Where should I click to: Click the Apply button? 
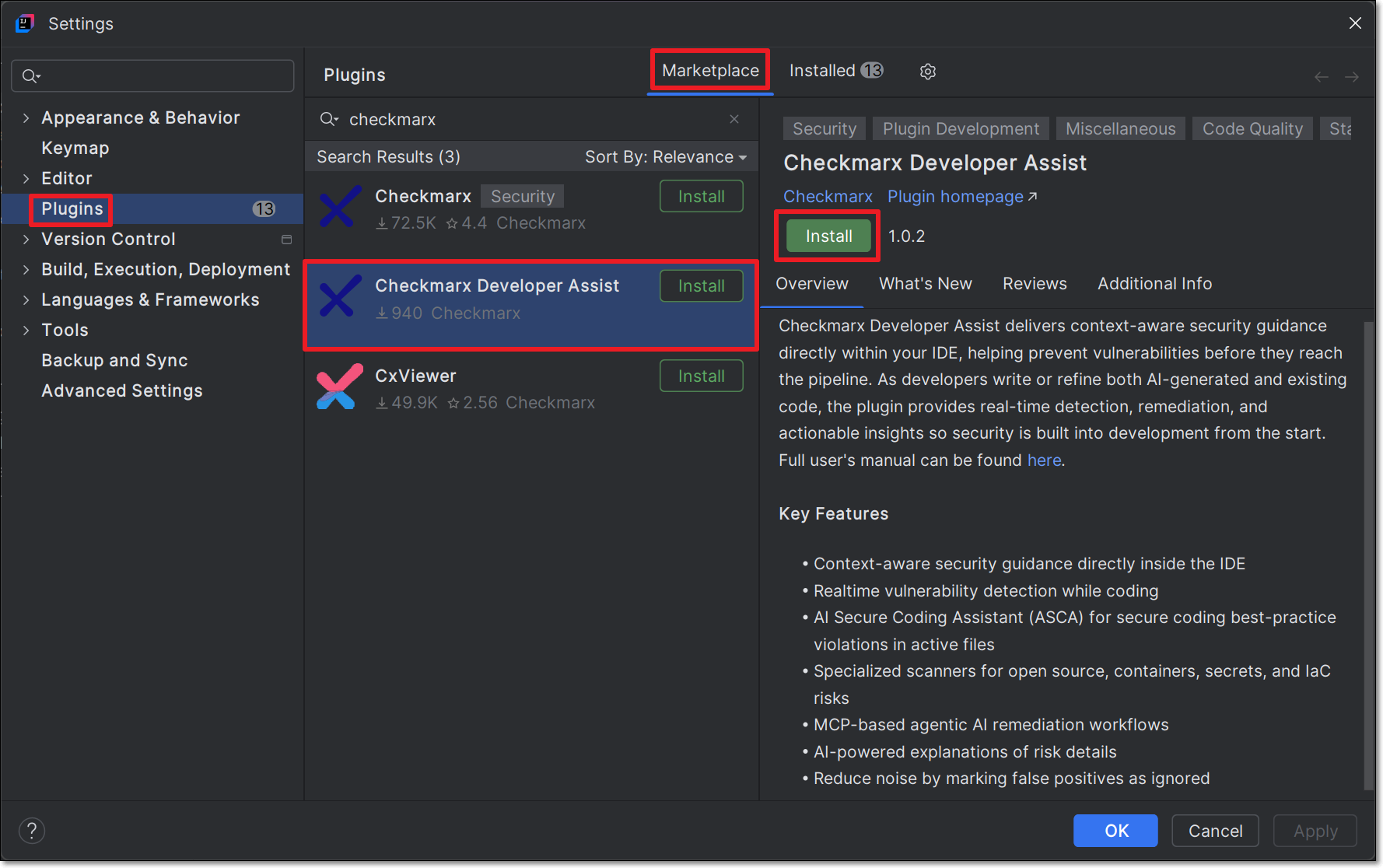point(1315,831)
